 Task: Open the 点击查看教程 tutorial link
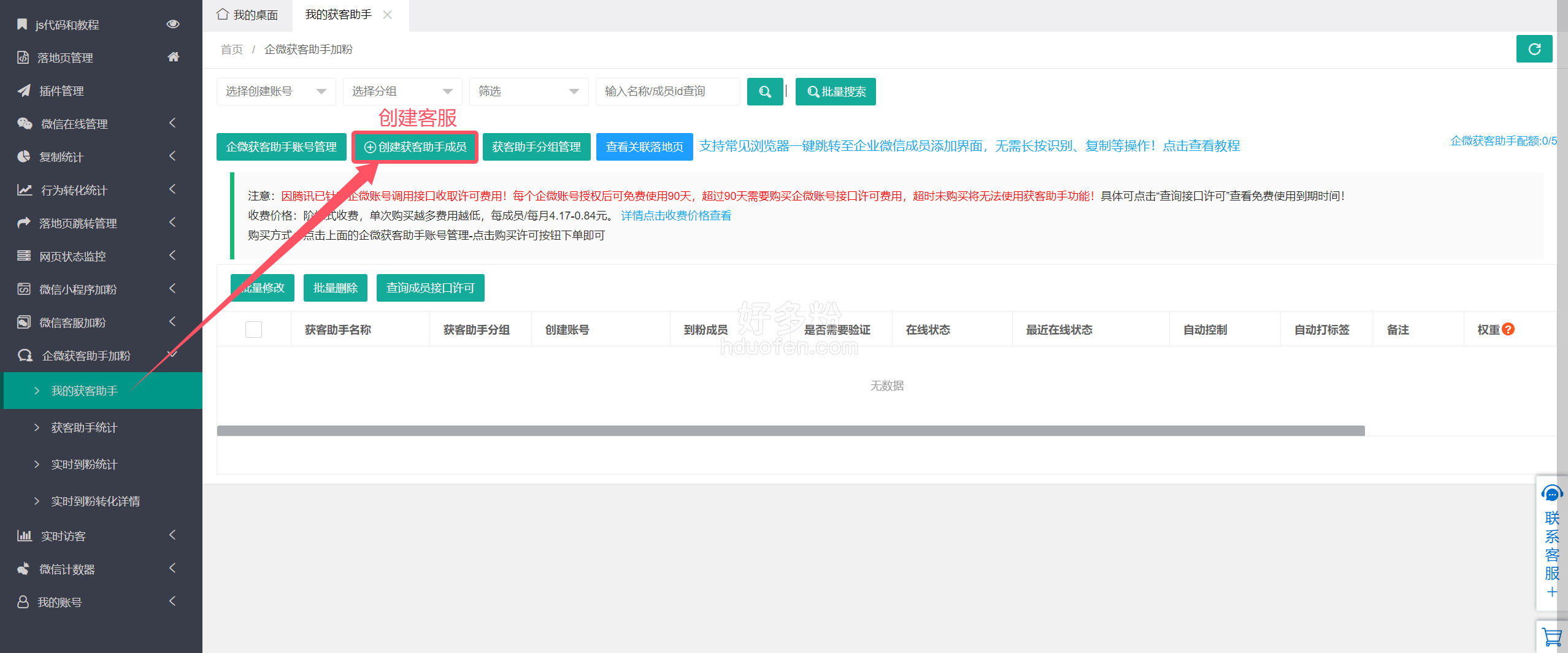pyautogui.click(x=1201, y=146)
